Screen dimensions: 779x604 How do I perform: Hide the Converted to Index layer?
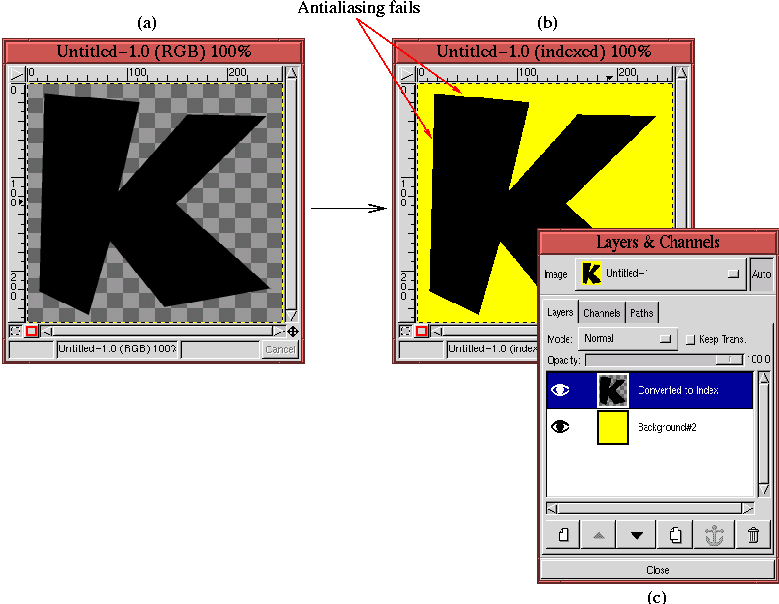(561, 391)
